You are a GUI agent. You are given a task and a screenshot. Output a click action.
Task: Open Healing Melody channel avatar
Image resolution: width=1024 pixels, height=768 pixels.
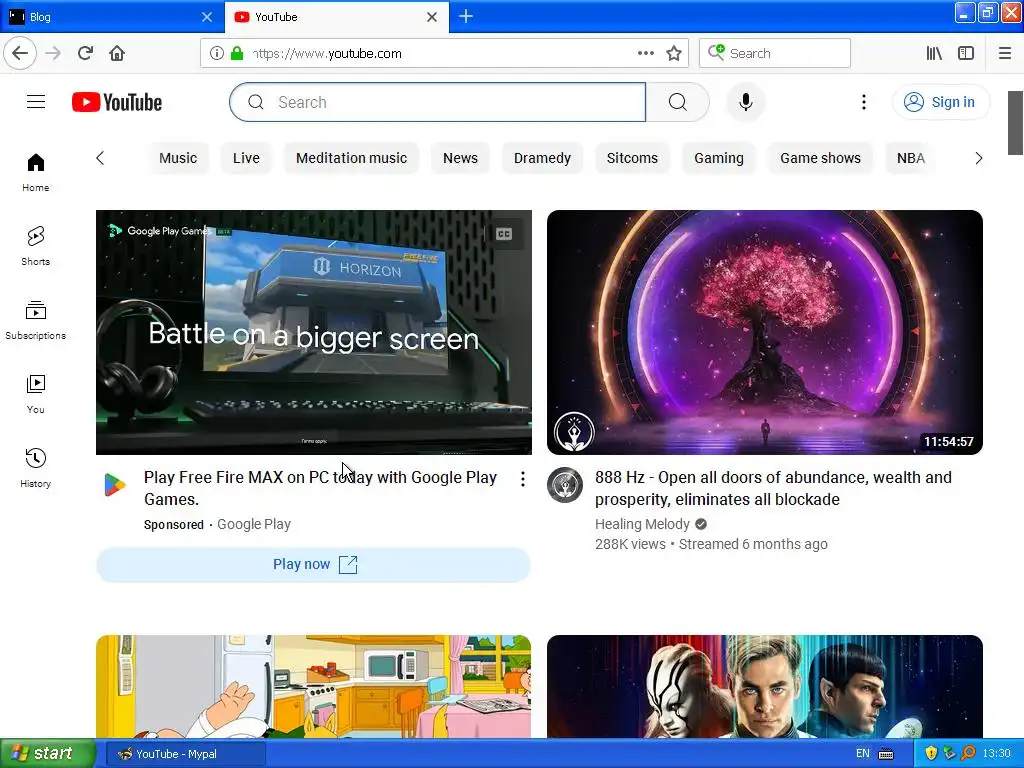pyautogui.click(x=565, y=485)
